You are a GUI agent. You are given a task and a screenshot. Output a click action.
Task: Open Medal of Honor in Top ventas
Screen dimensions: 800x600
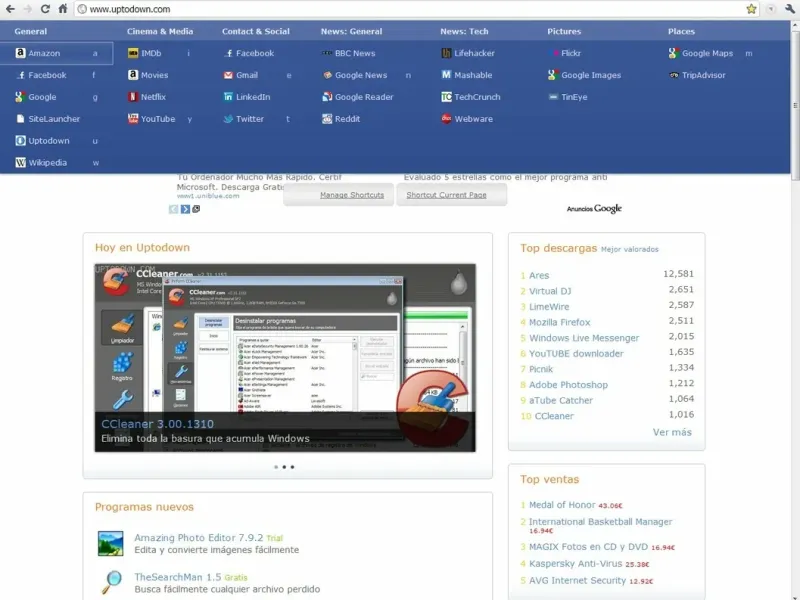(x=562, y=505)
